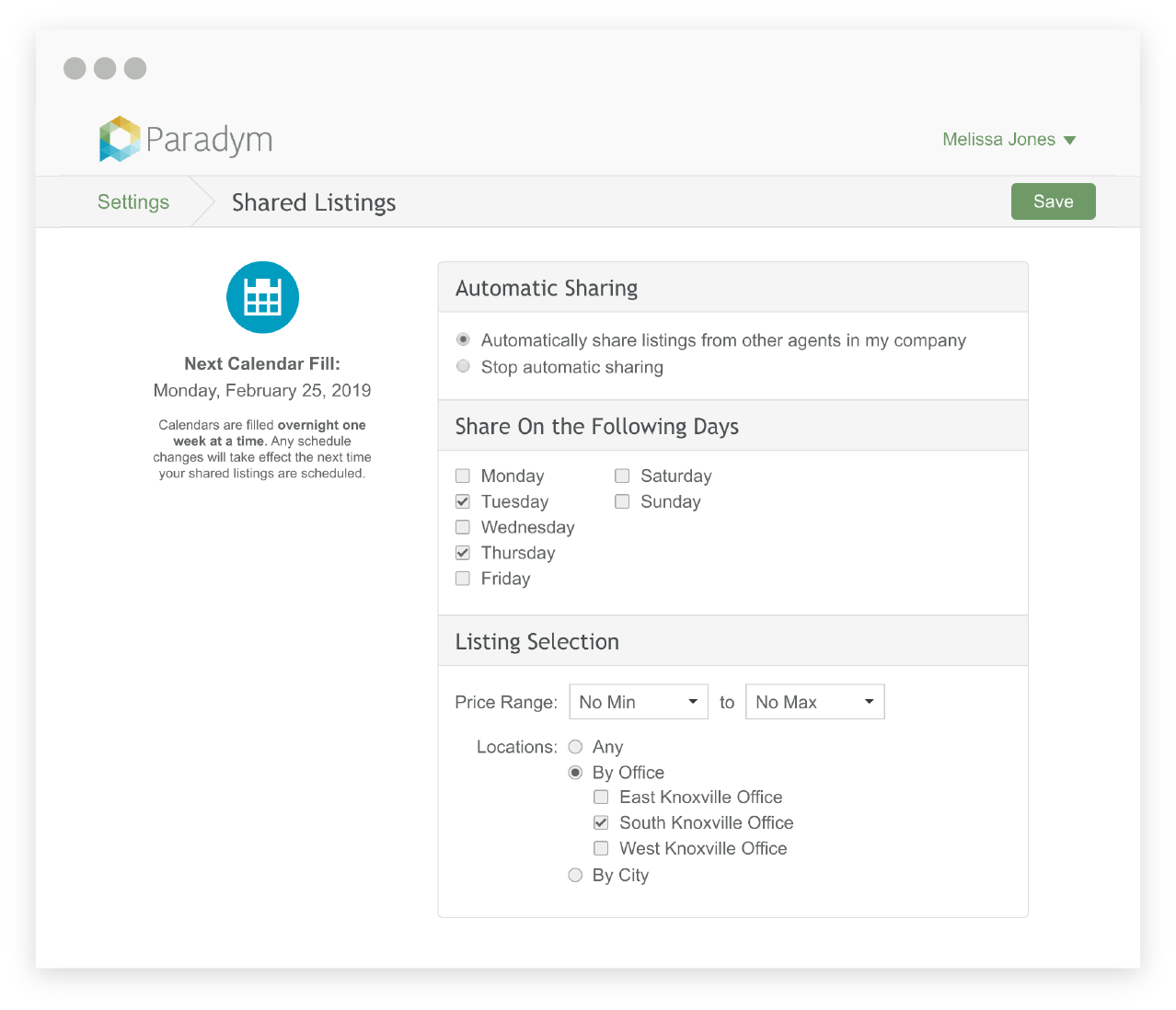Uncheck the Tuesday checkbox

pyautogui.click(x=463, y=501)
